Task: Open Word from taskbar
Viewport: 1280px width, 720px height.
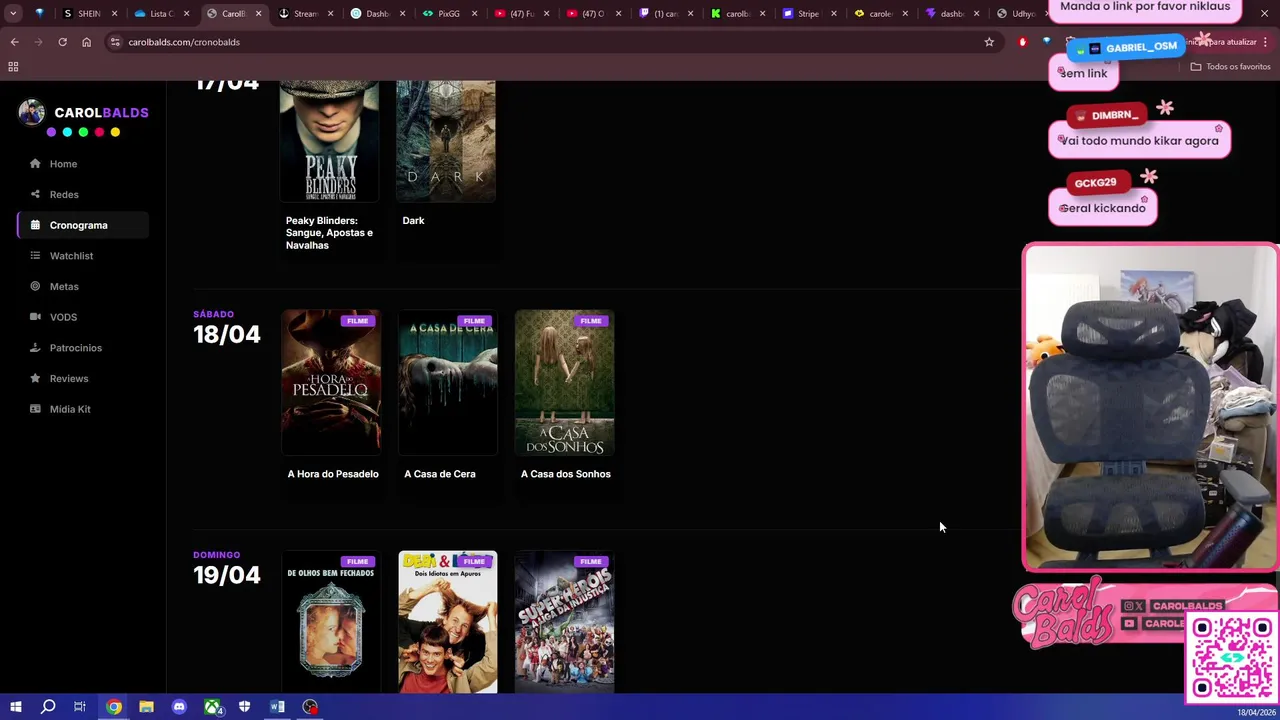Action: pyautogui.click(x=277, y=707)
